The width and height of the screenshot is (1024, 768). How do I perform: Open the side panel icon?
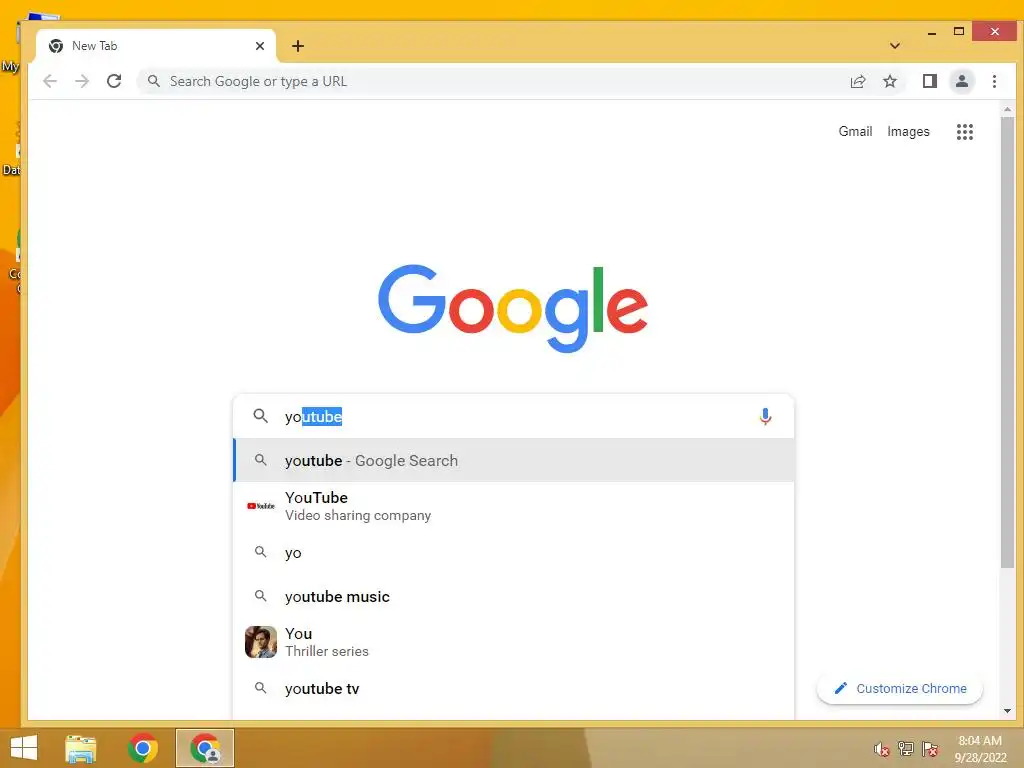pos(929,81)
